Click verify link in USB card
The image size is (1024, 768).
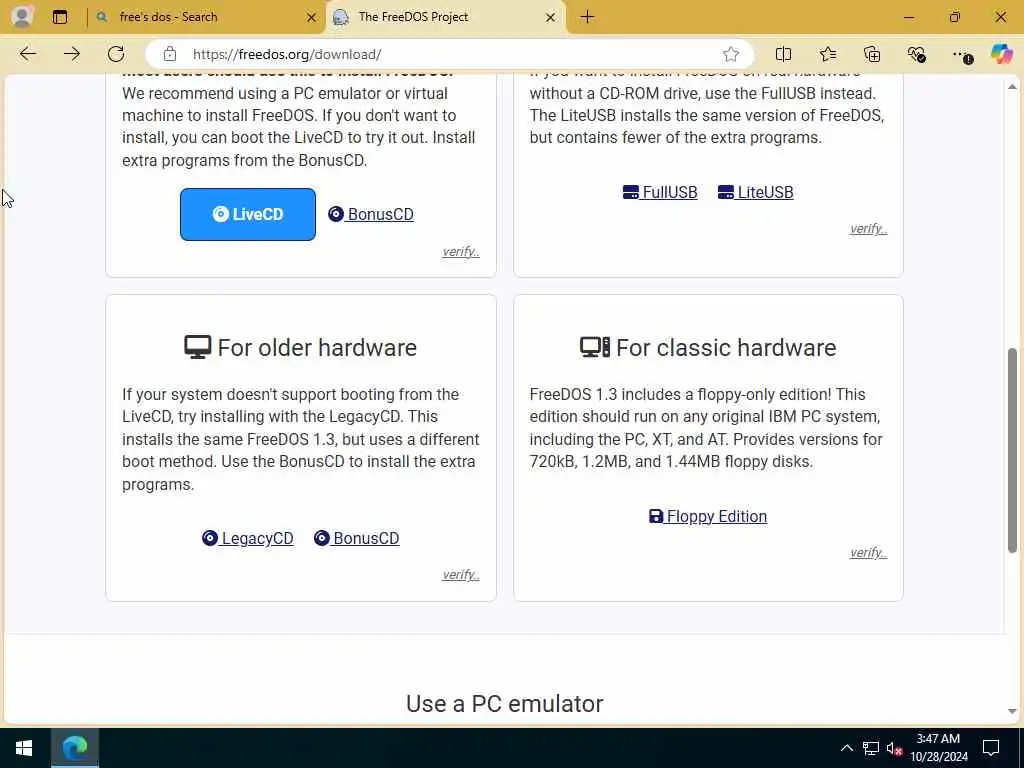(x=868, y=229)
